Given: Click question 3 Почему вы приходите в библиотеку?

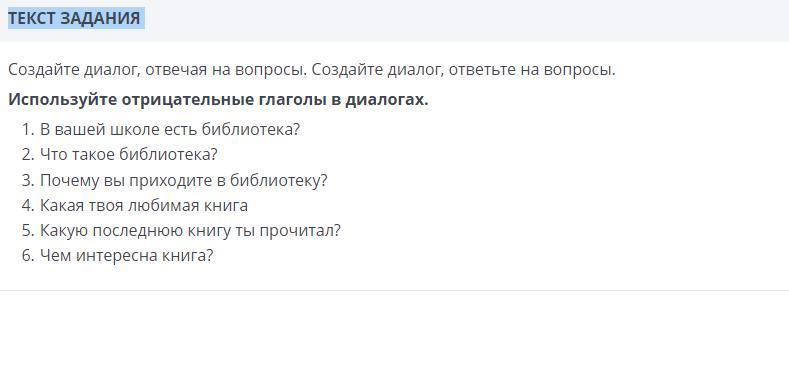Looking at the screenshot, I should 184,180.
